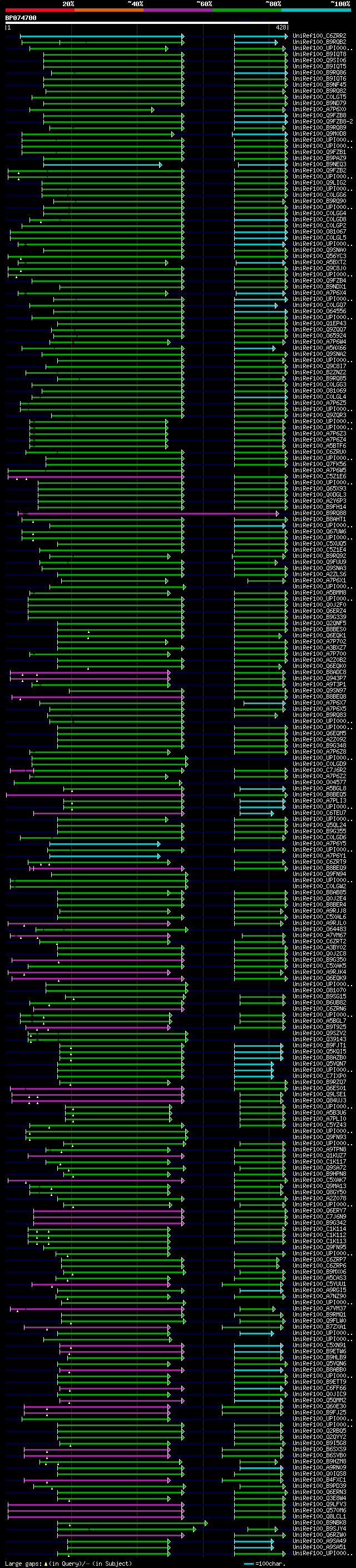Select the UniRef100_B2ZNZ2 hit
356x1568 pixels.
319,373
